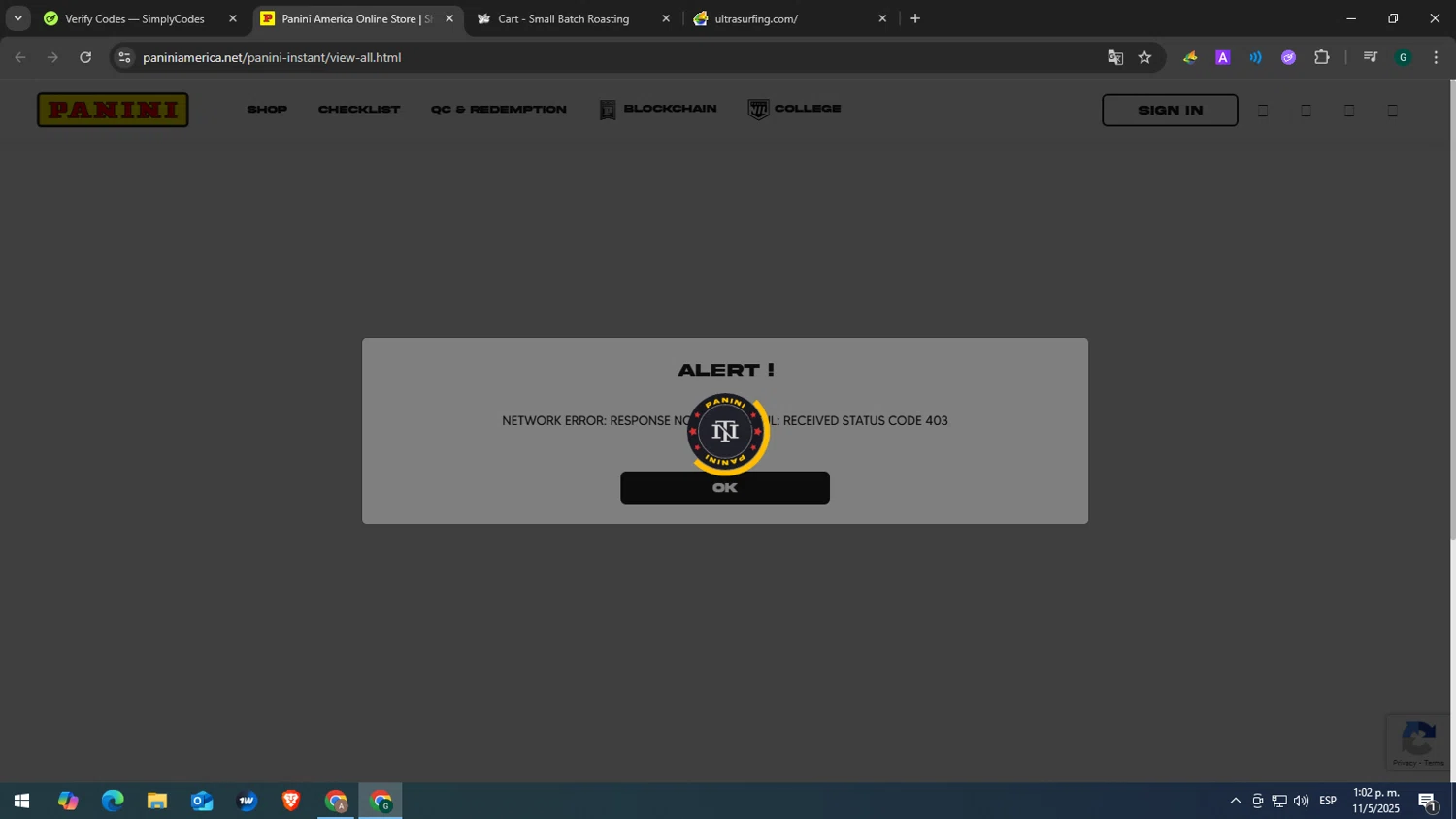The width and height of the screenshot is (1456, 819).
Task: Open the Blockchain section
Action: [x=658, y=110]
